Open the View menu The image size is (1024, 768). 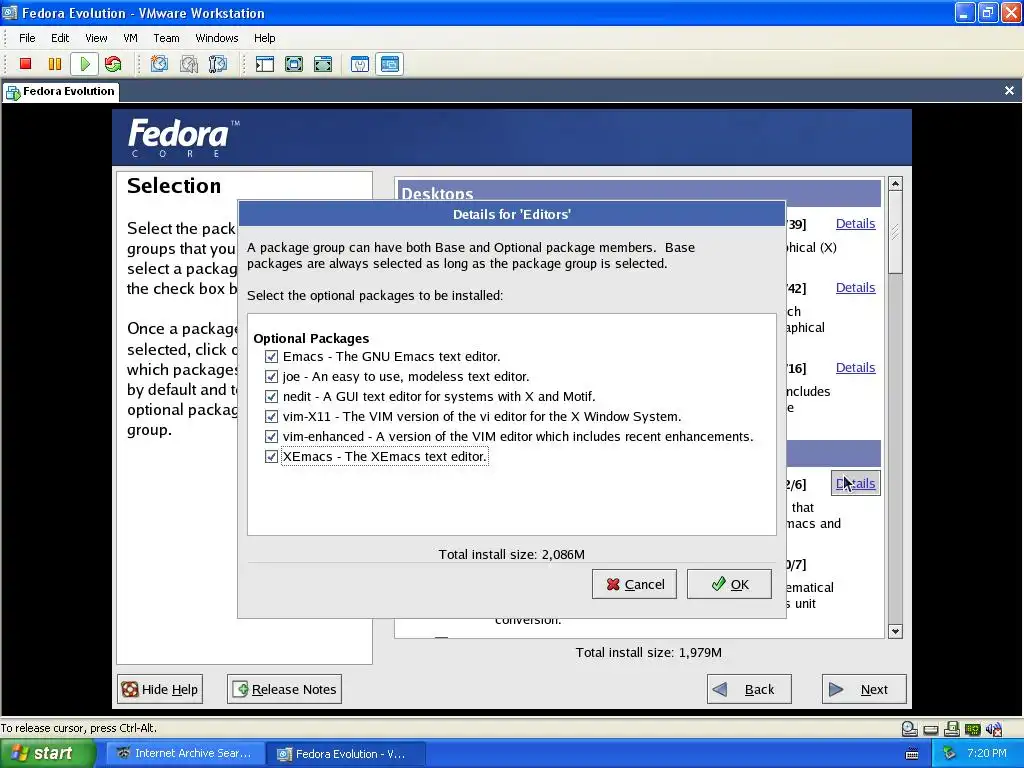(x=96, y=38)
